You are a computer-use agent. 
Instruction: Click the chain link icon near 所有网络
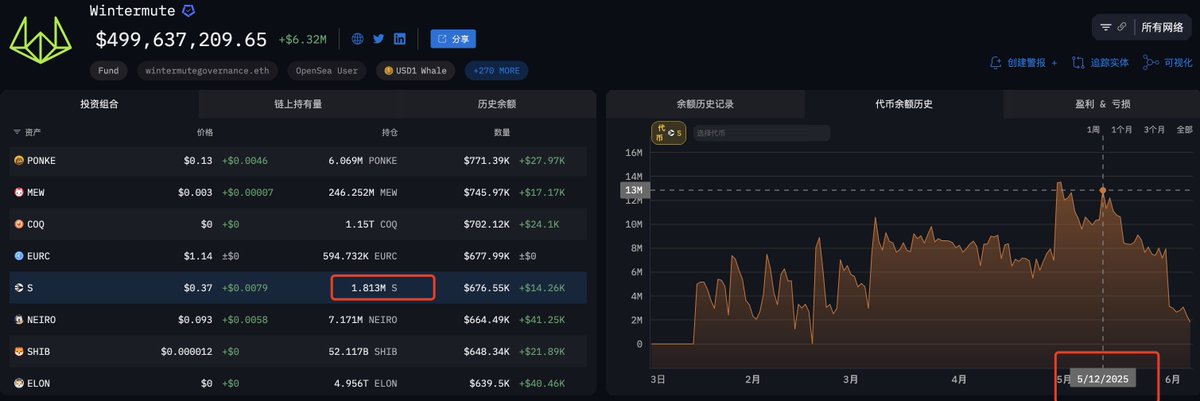click(x=1122, y=27)
